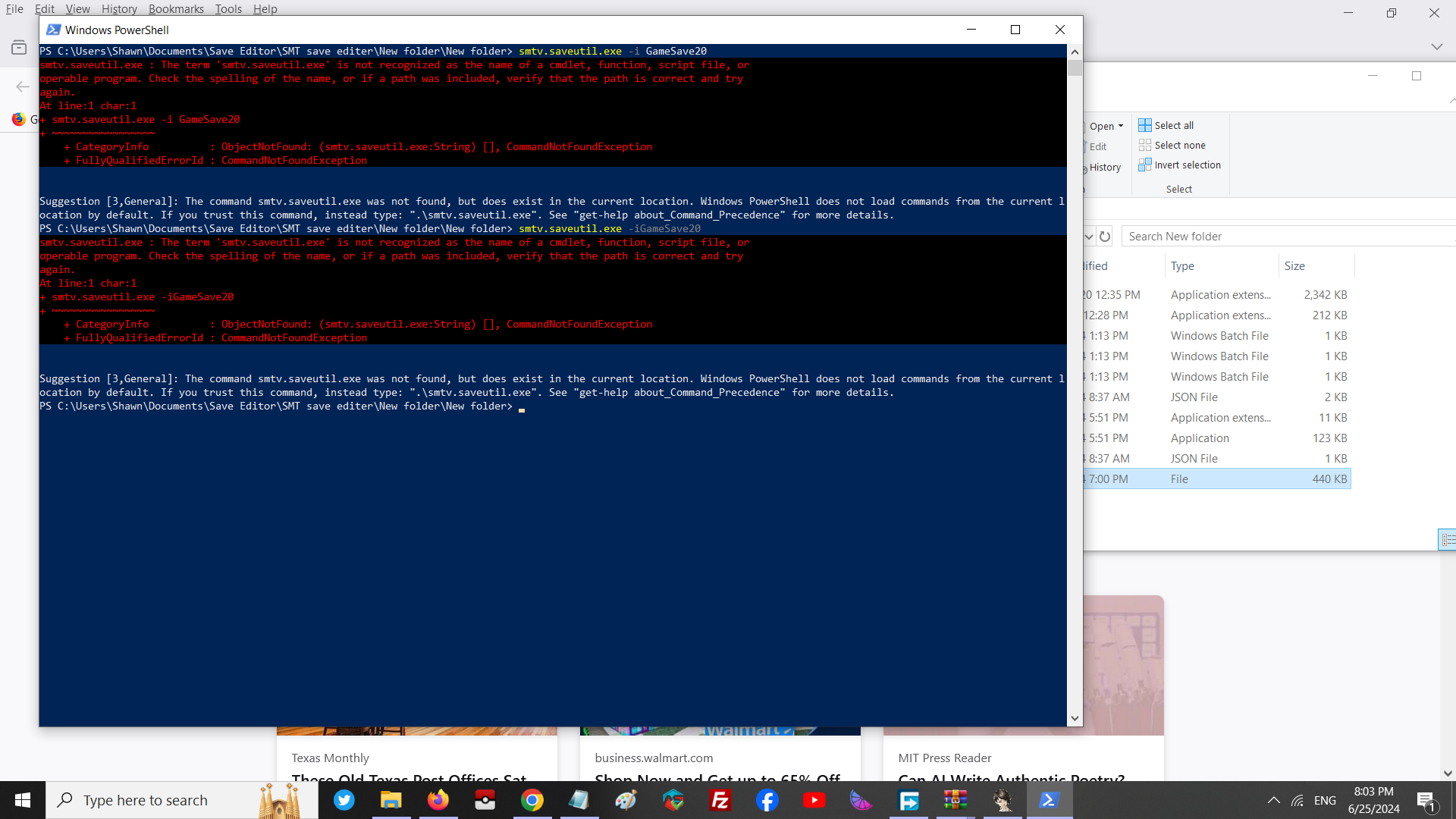
Task: Click the Firefox page scrollbar down arrow
Action: tap(1448, 773)
